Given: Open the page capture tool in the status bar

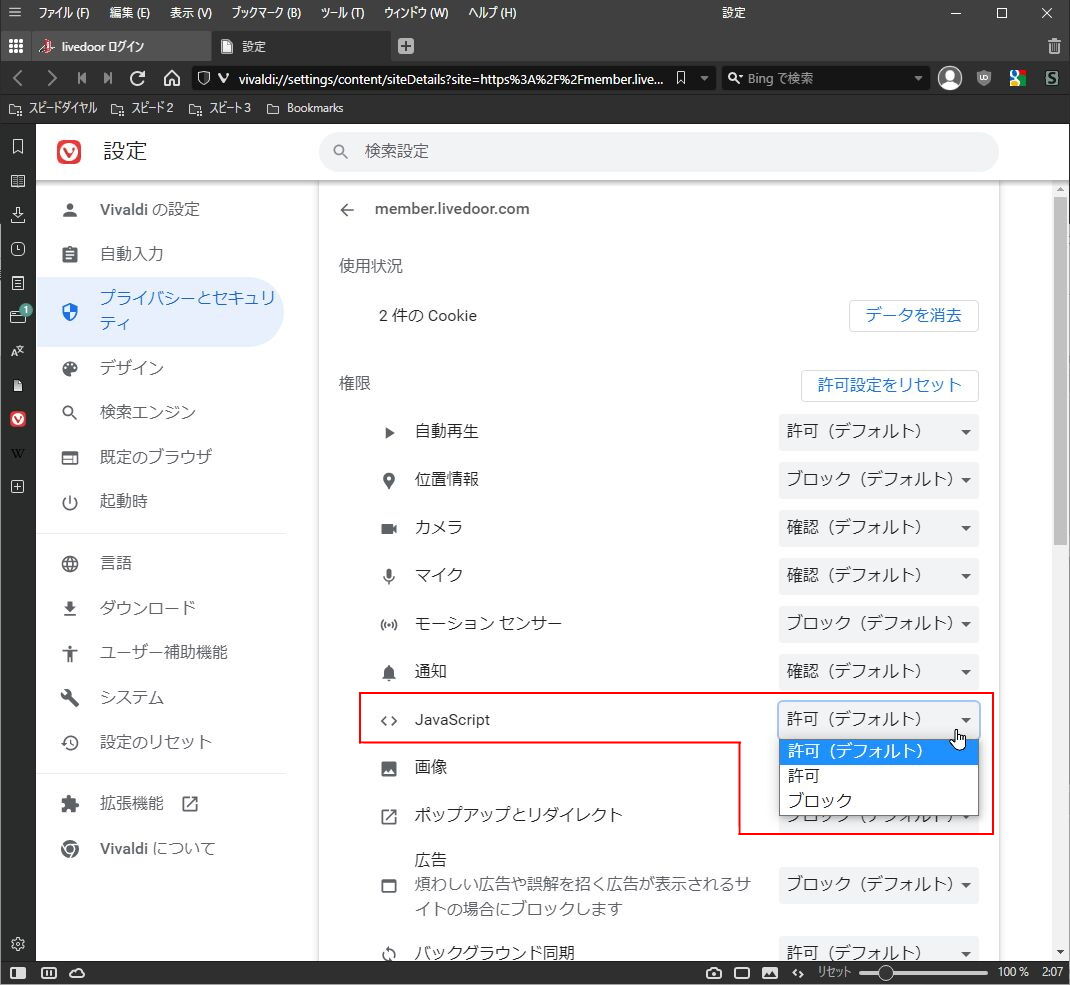Looking at the screenshot, I should [713, 972].
